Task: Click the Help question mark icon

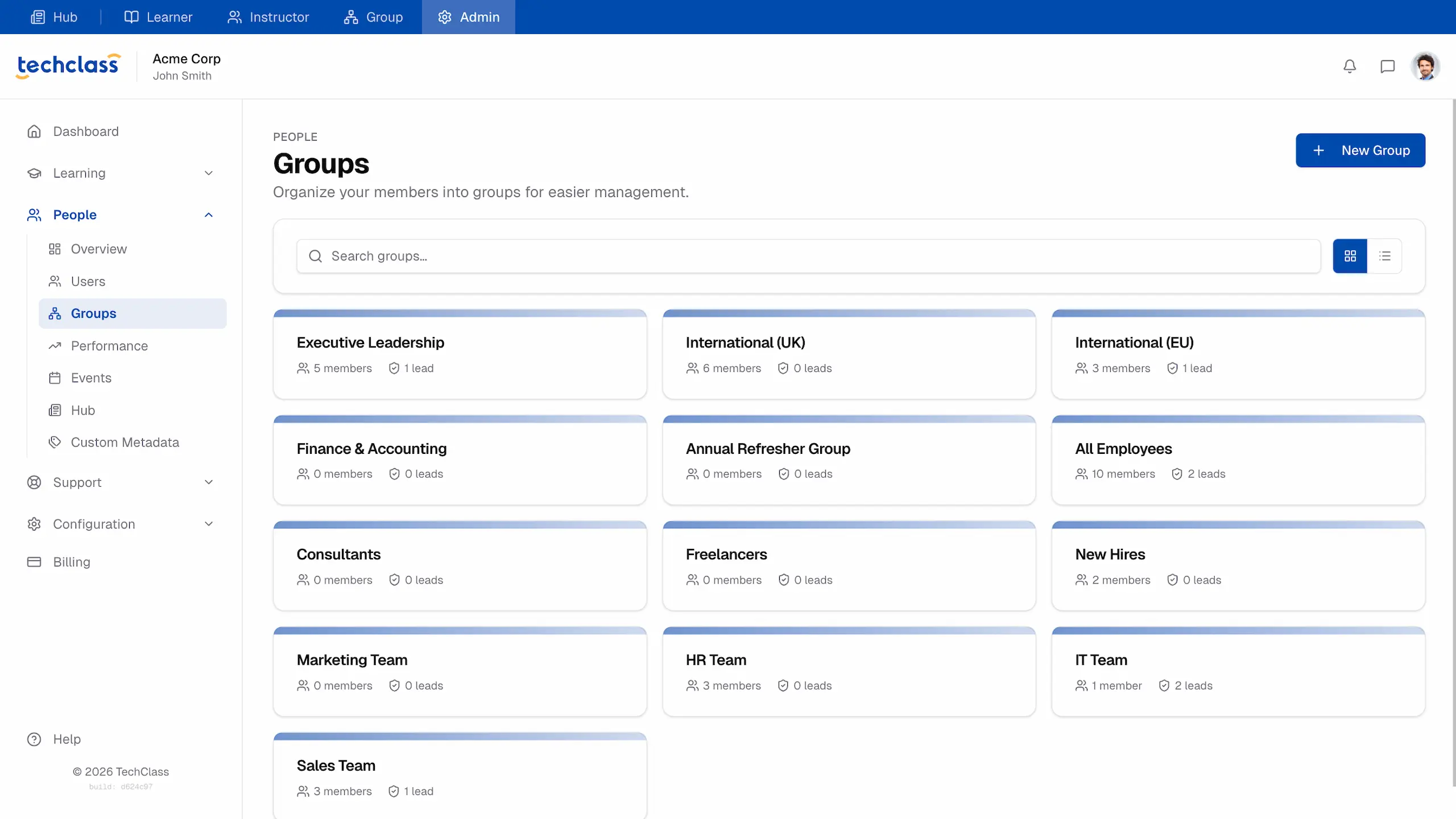Action: point(34,739)
